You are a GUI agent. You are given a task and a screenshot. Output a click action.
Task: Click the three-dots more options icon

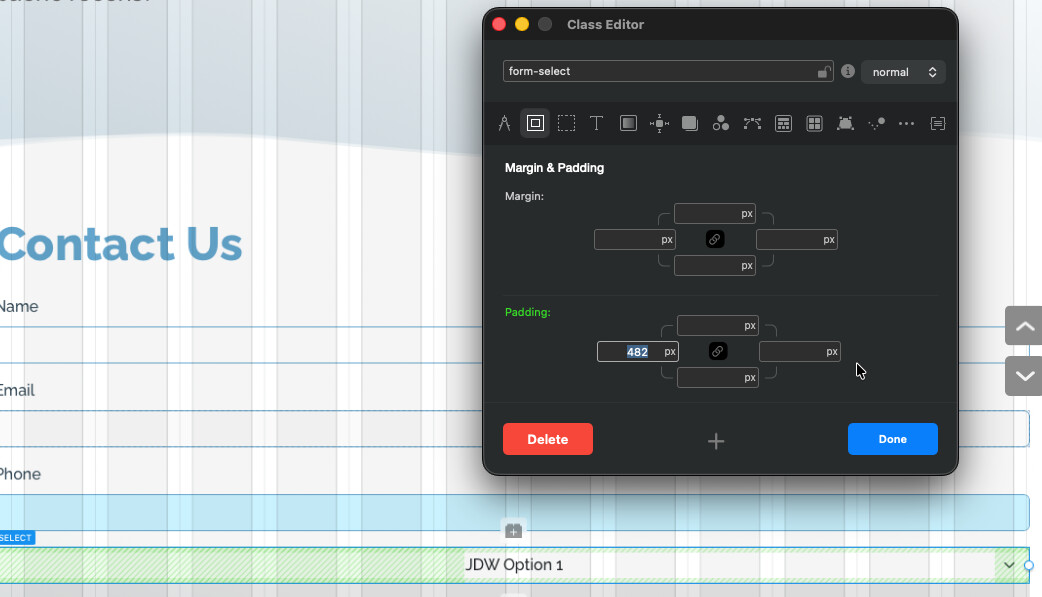tap(907, 124)
